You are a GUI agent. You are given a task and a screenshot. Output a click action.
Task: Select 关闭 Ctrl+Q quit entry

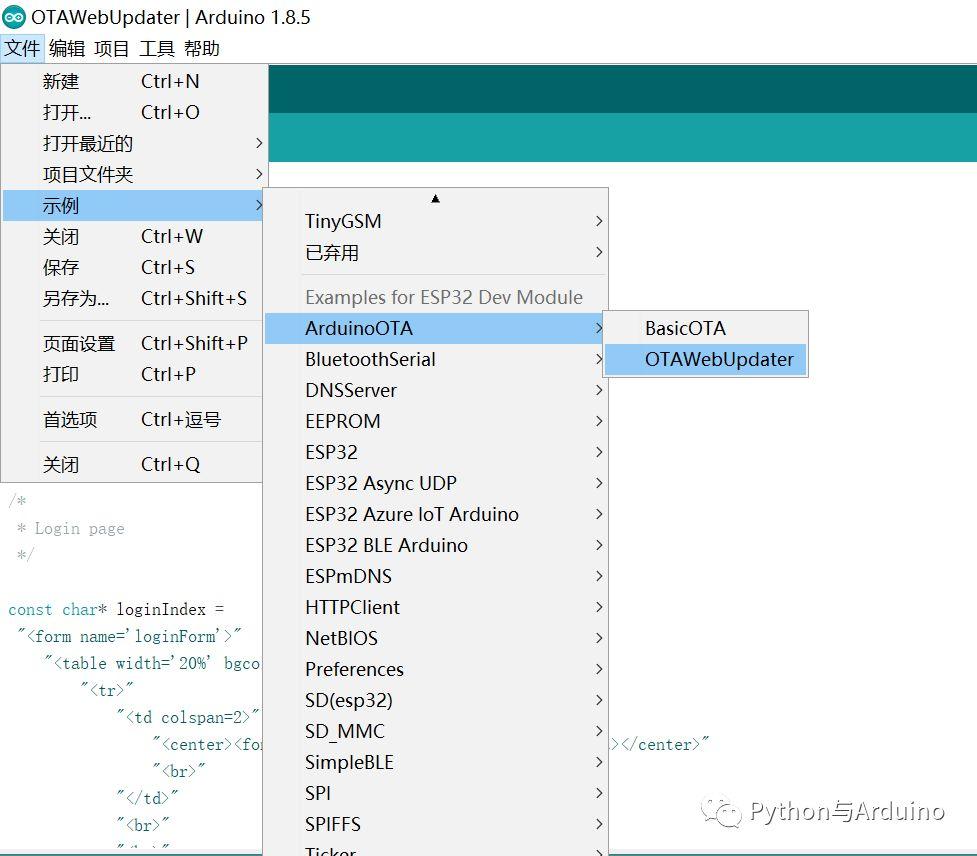[x=133, y=465]
